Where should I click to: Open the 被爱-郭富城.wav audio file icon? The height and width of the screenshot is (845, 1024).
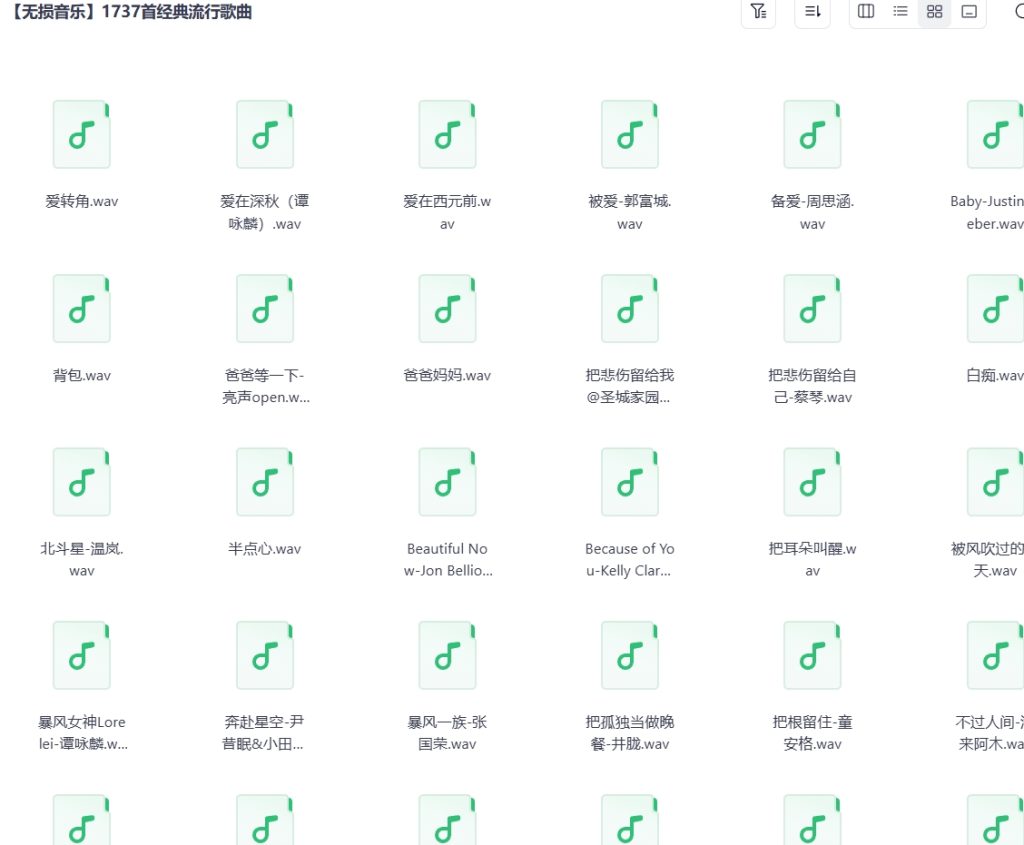point(630,135)
